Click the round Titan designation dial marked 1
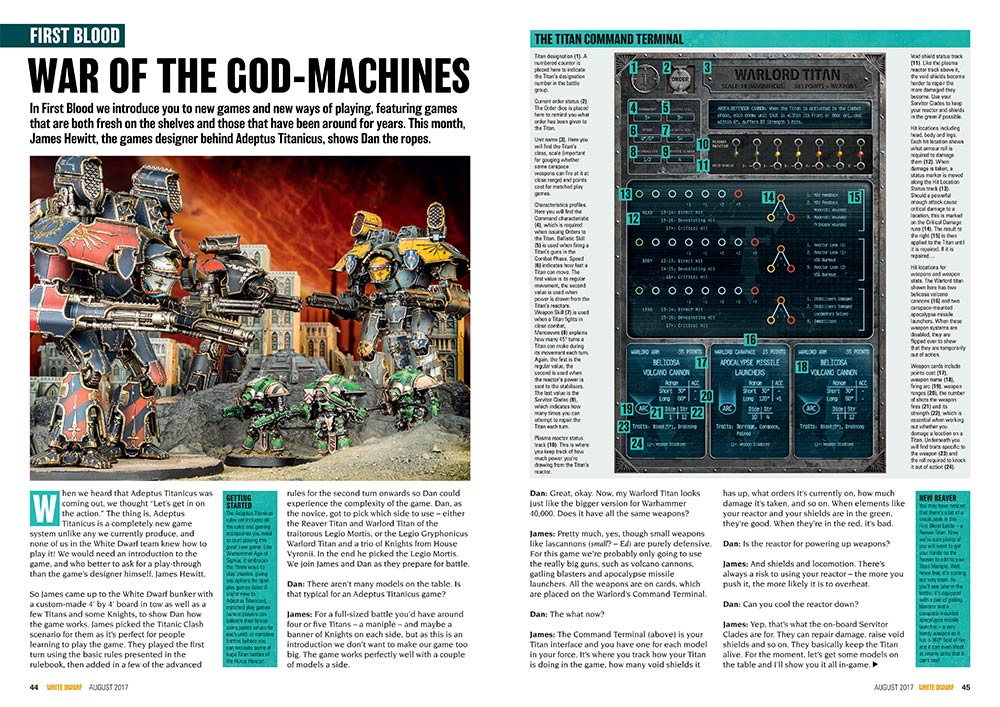 point(643,79)
